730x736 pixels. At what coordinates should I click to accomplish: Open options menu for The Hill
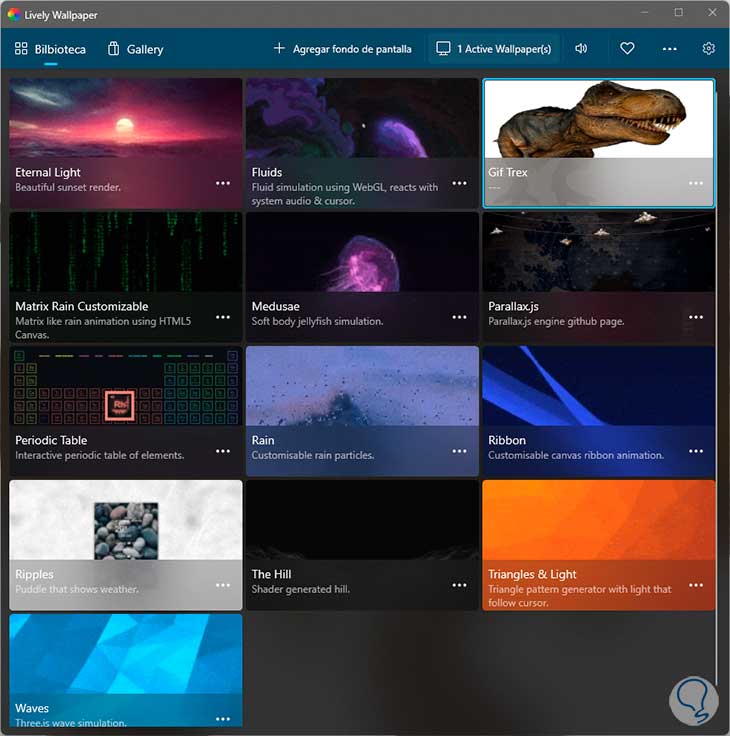tap(459, 585)
